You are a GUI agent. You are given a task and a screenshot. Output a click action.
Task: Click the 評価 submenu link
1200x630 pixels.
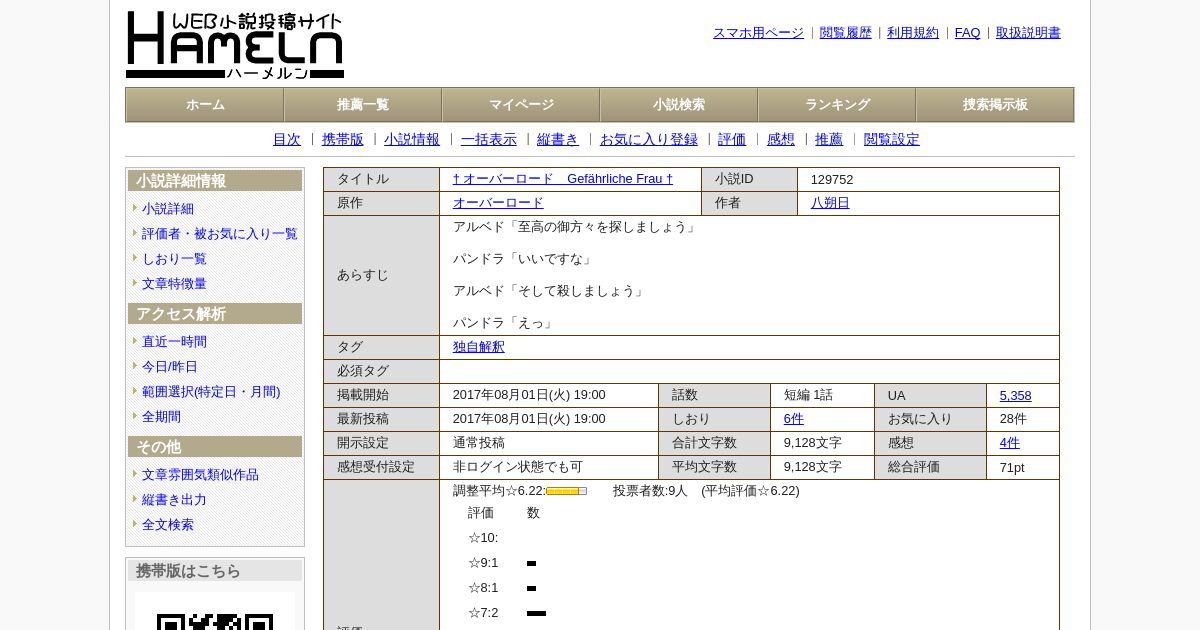[732, 140]
